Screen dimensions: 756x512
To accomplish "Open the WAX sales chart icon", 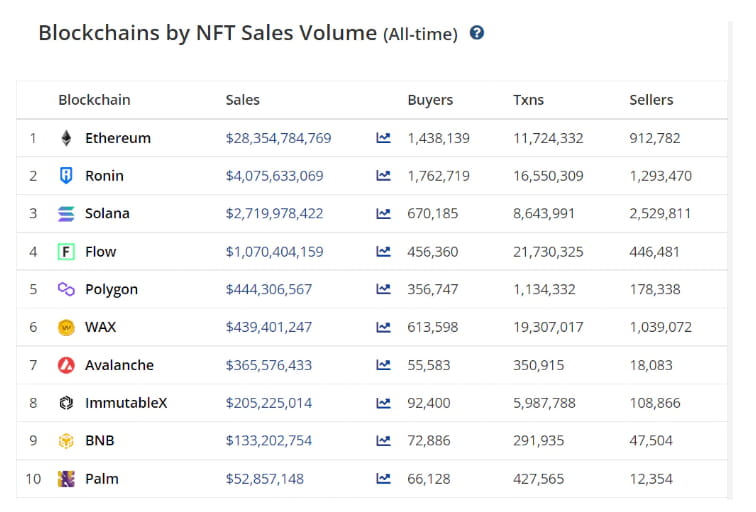I will pos(383,327).
